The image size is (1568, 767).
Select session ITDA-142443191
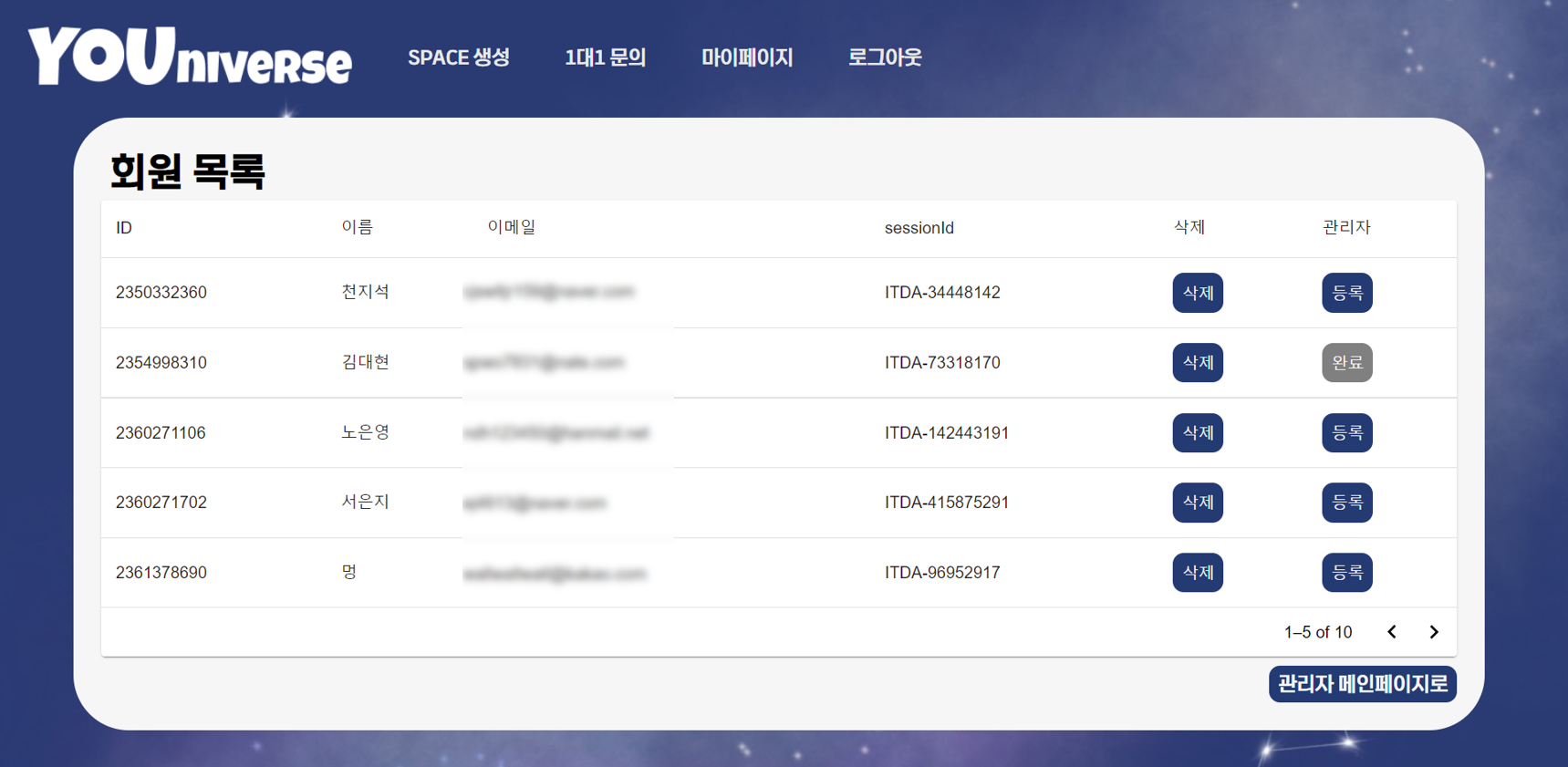947,433
